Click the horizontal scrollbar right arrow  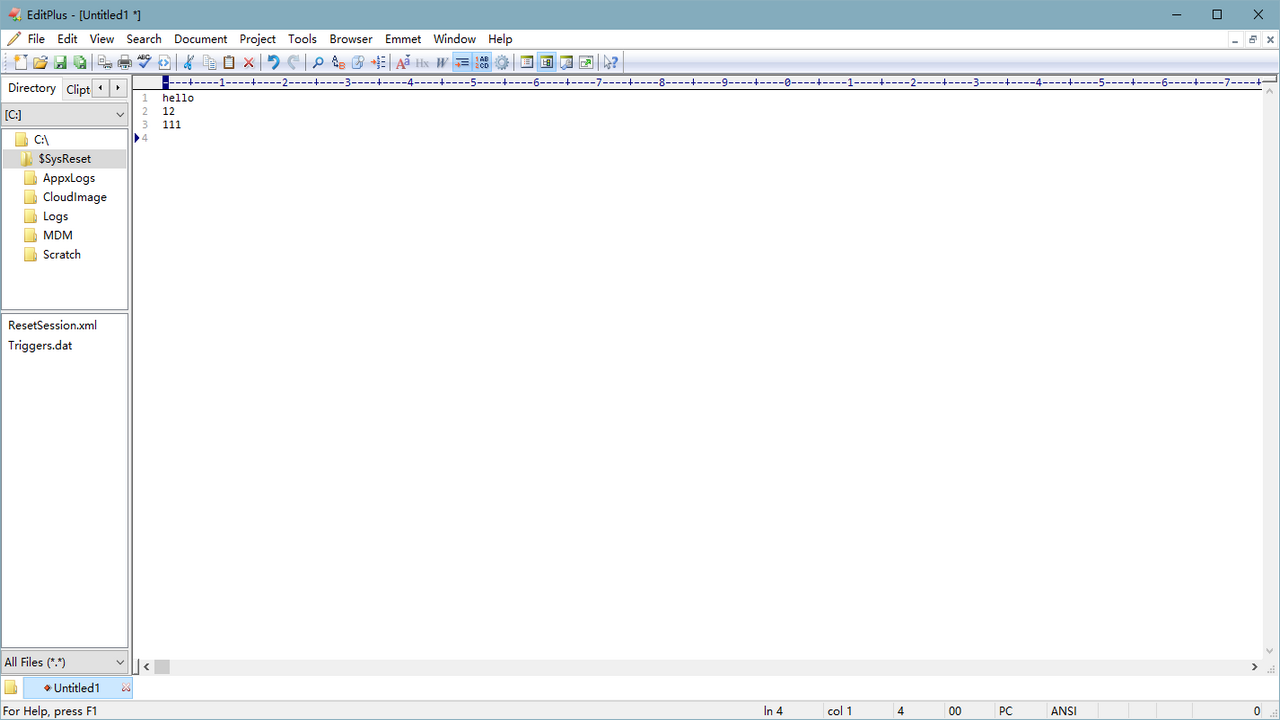pyautogui.click(x=1254, y=667)
